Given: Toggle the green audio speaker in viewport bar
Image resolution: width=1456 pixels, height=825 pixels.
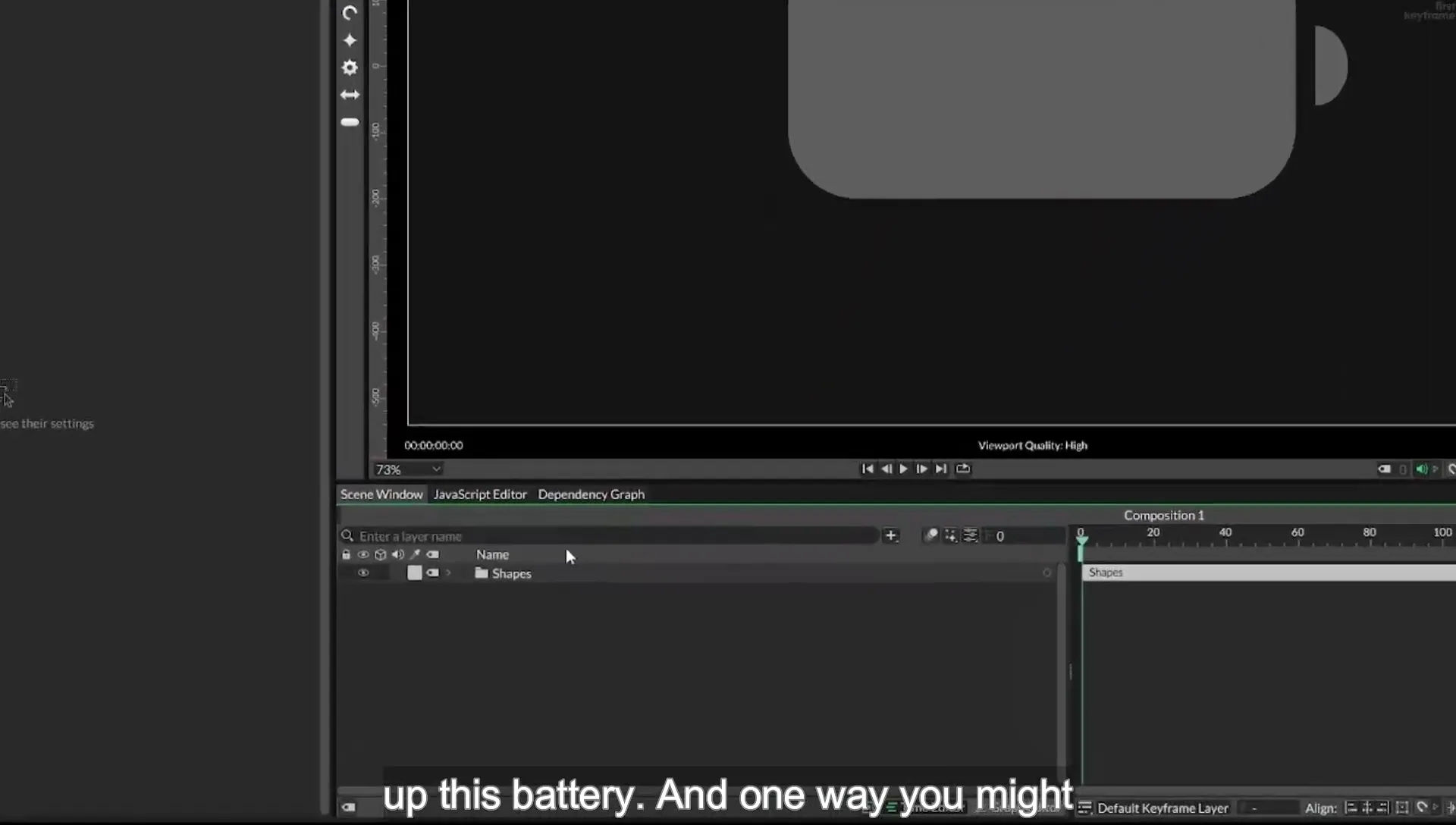Looking at the screenshot, I should click(x=1422, y=469).
